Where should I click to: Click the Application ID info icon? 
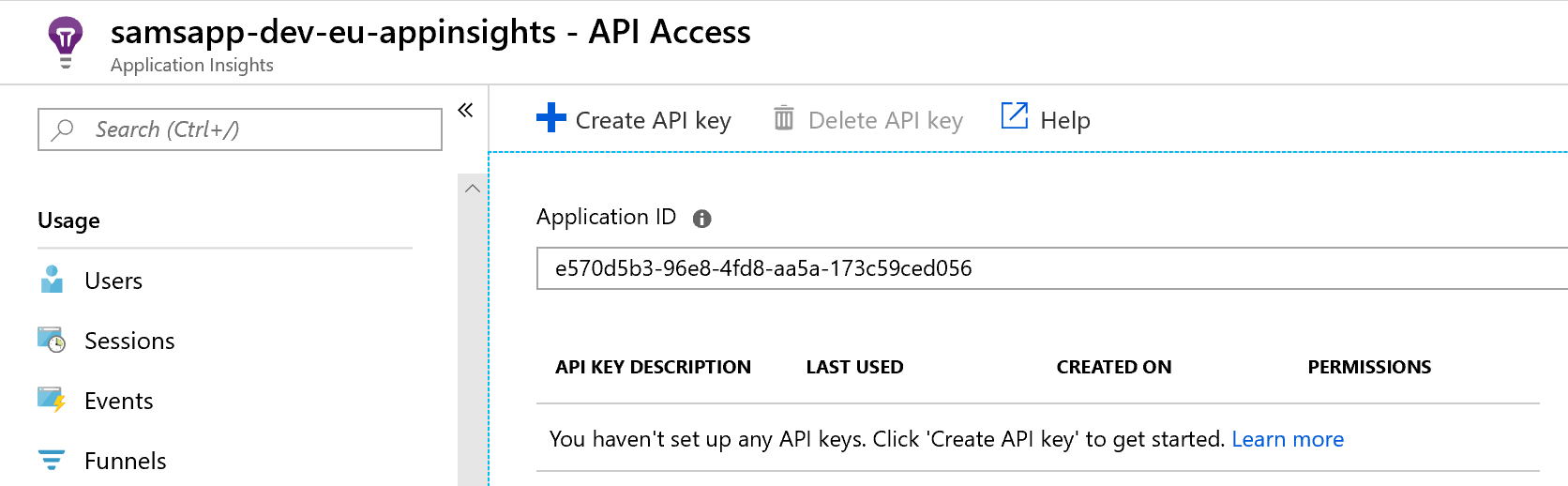click(701, 219)
